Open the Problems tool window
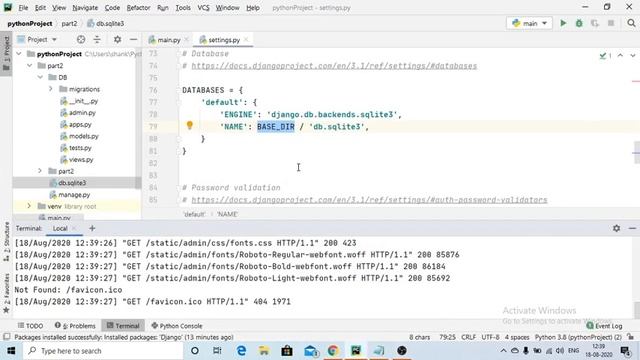 coord(75,326)
